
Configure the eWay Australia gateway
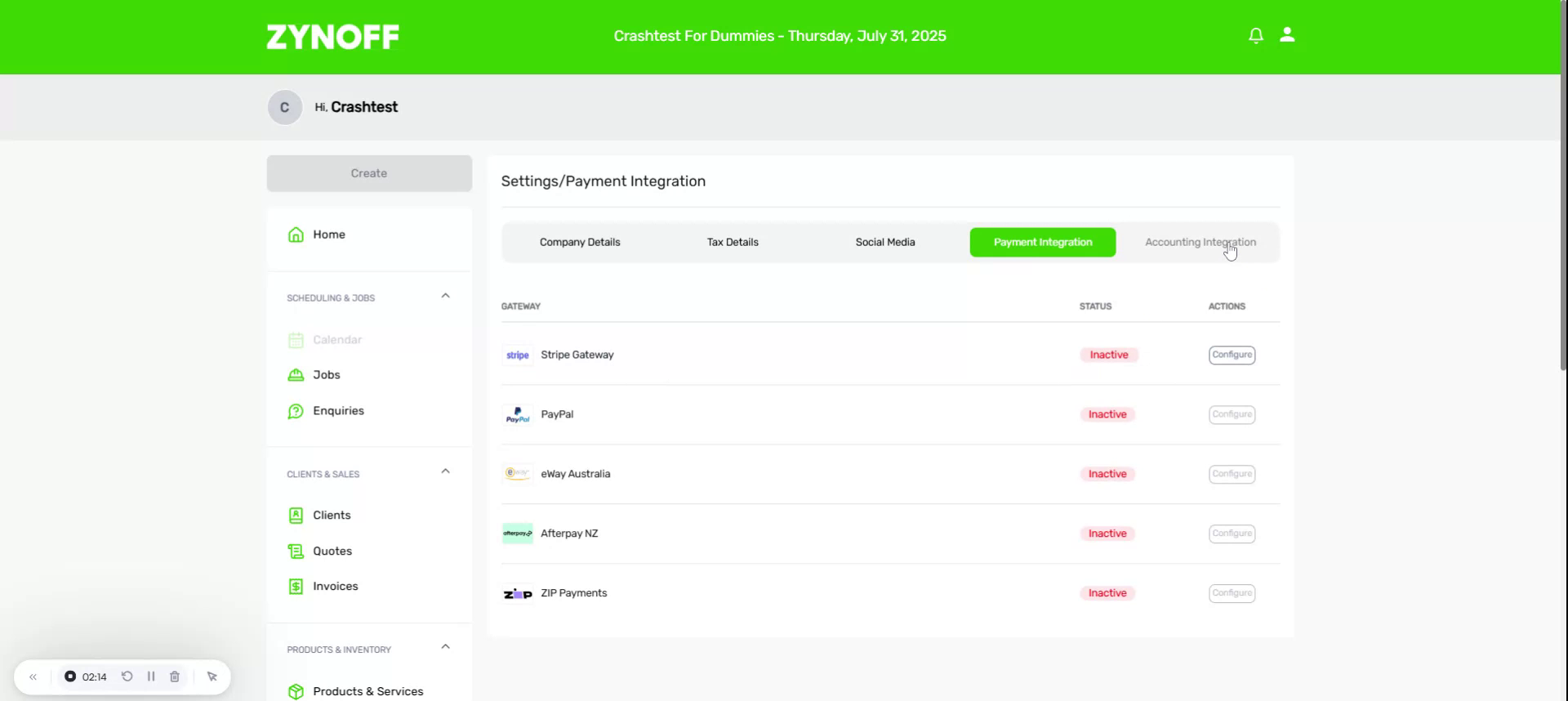pyautogui.click(x=1232, y=474)
